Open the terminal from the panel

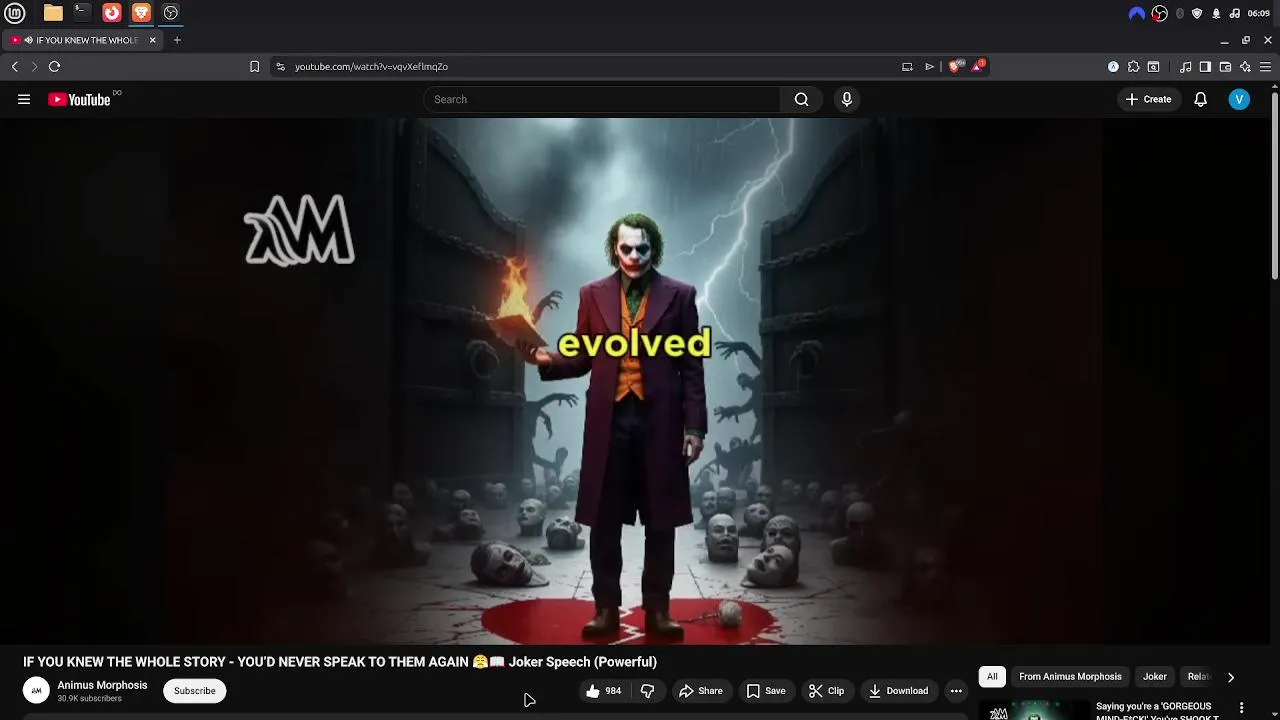[x=82, y=13]
